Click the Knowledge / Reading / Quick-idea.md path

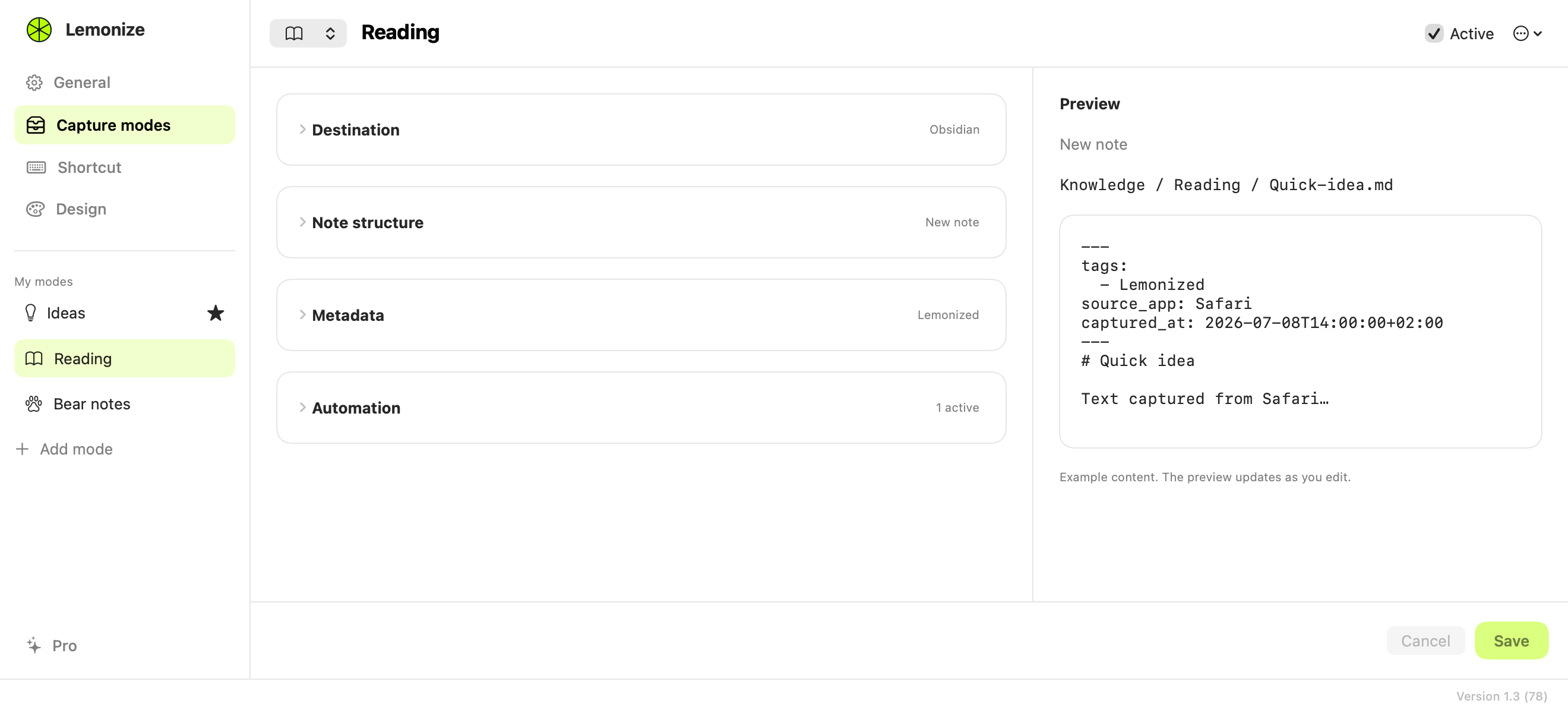click(1226, 185)
